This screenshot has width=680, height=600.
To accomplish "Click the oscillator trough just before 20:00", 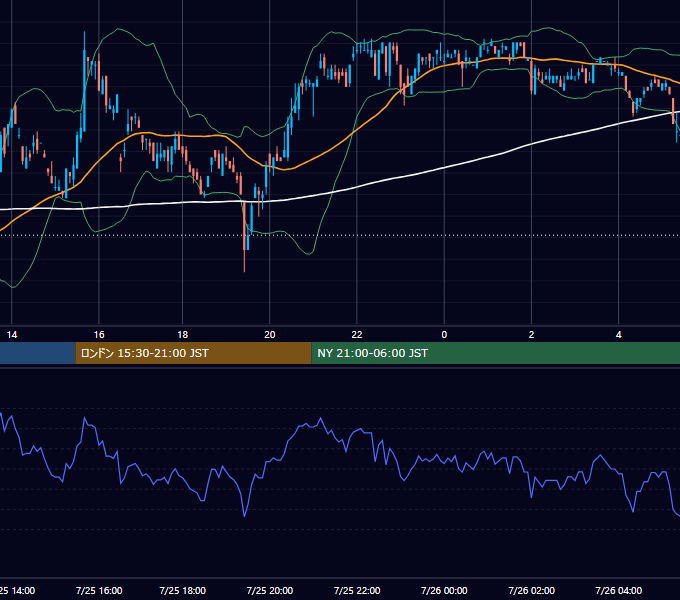I will pos(244,515).
